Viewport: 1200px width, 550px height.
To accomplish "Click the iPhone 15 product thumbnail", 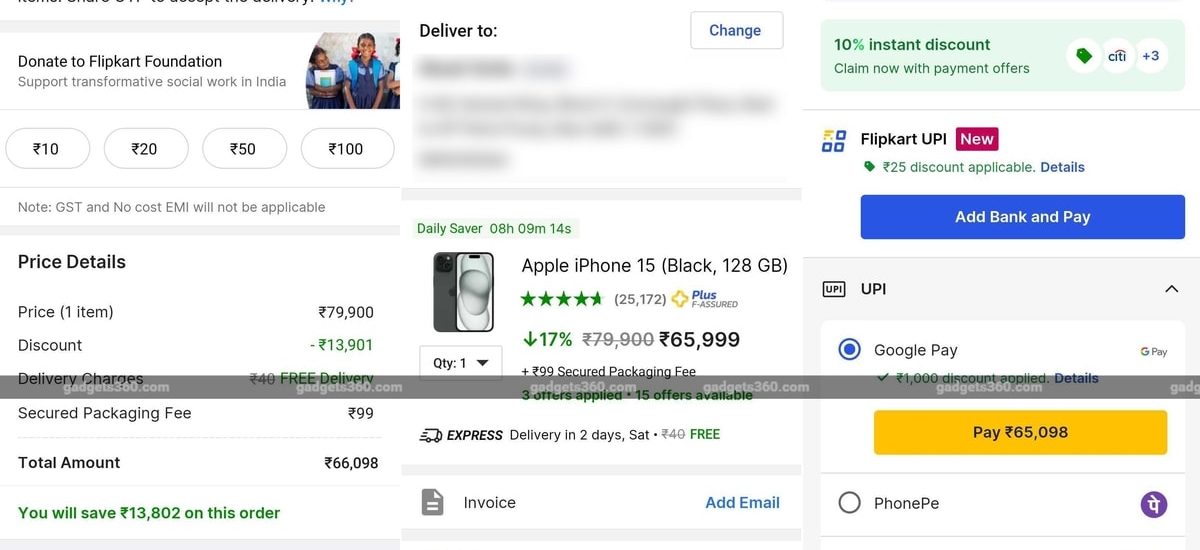I will [x=463, y=292].
